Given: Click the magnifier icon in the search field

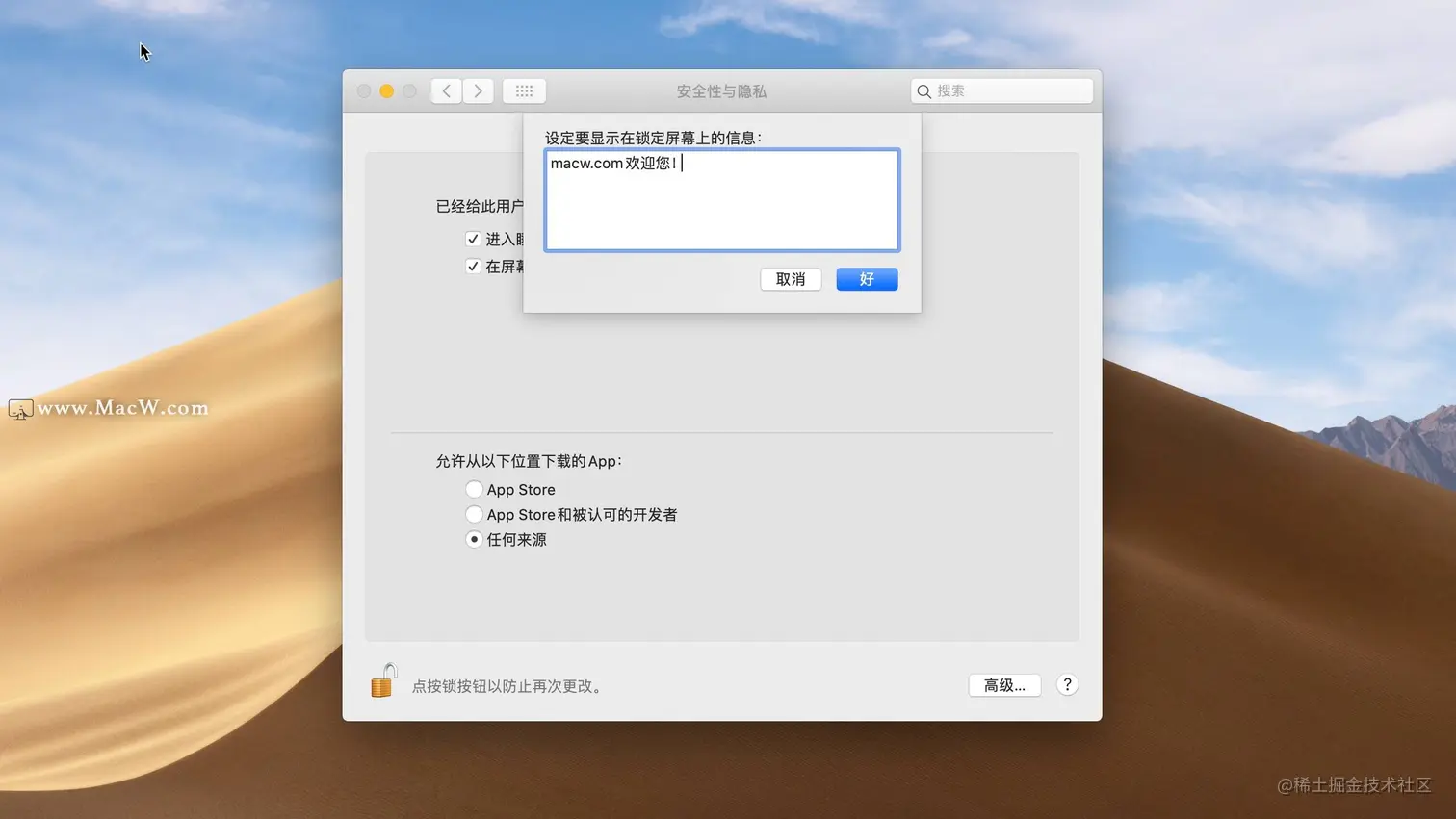Looking at the screenshot, I should tap(924, 91).
